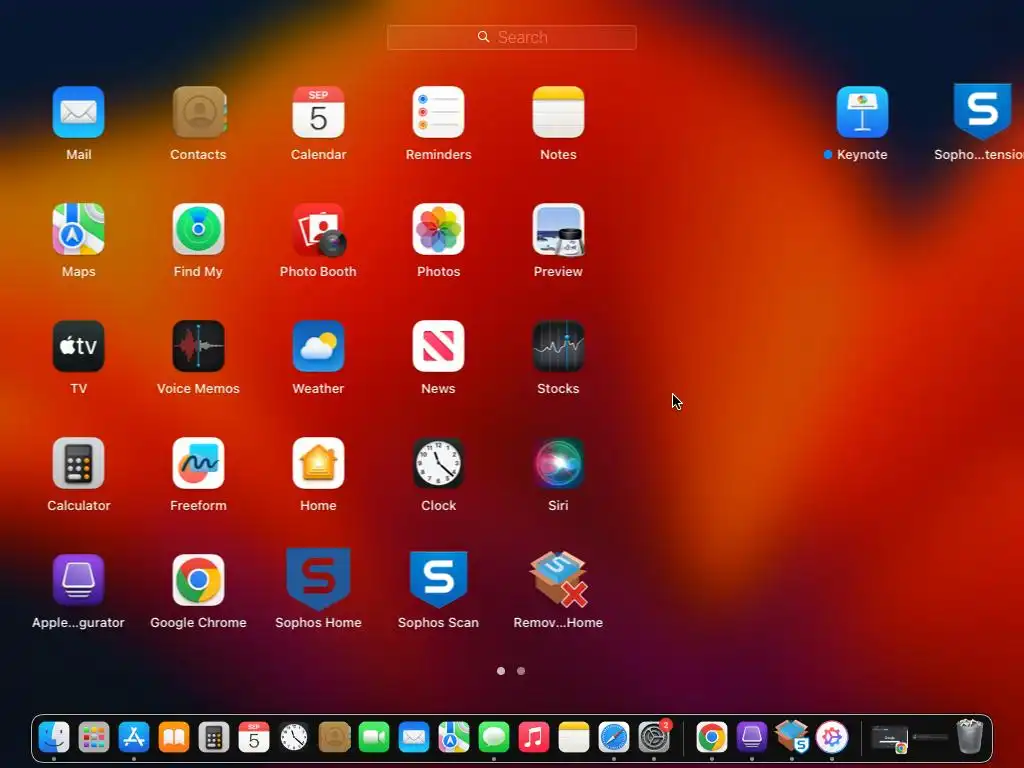The image size is (1024, 768).
Task: Restore the minimized Chrome window in Dock
Action: coord(889,739)
